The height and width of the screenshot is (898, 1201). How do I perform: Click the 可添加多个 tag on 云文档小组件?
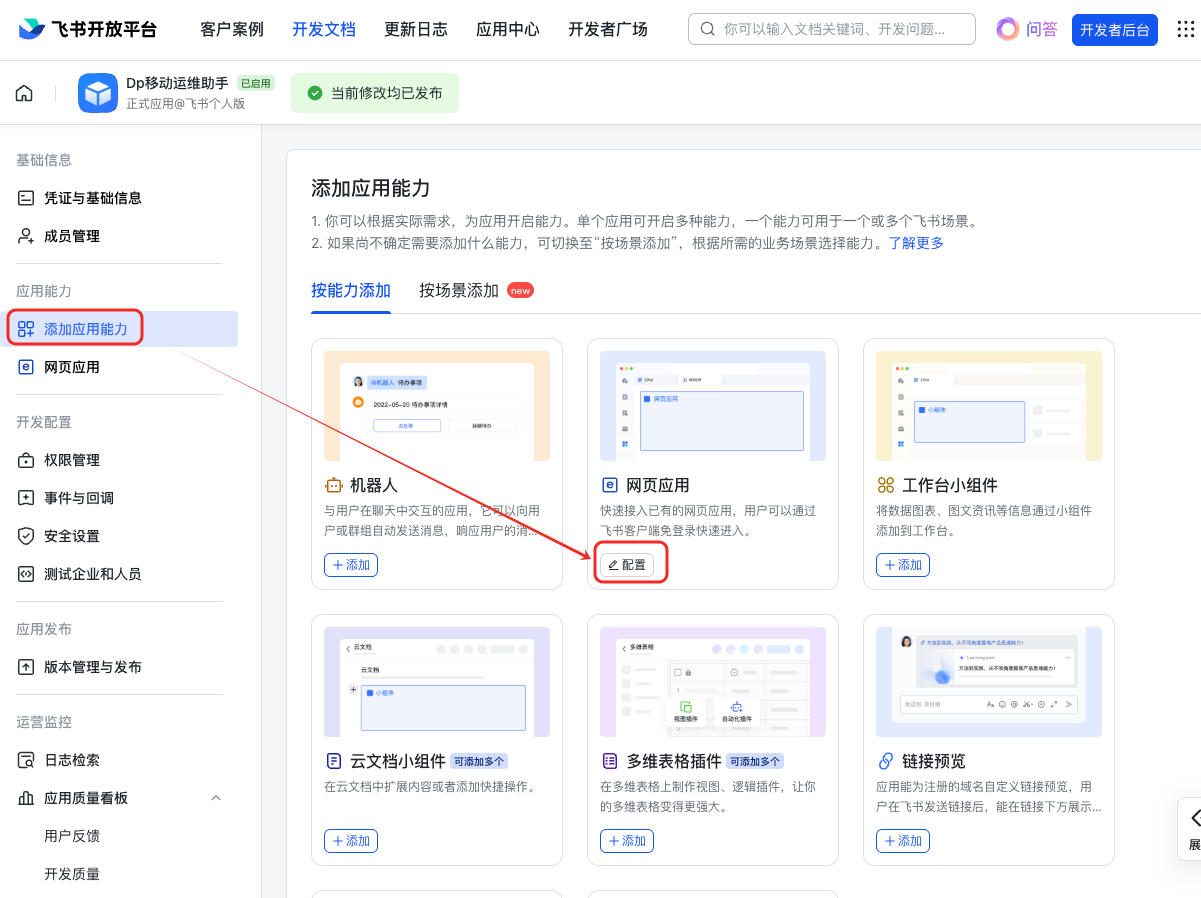pos(479,761)
